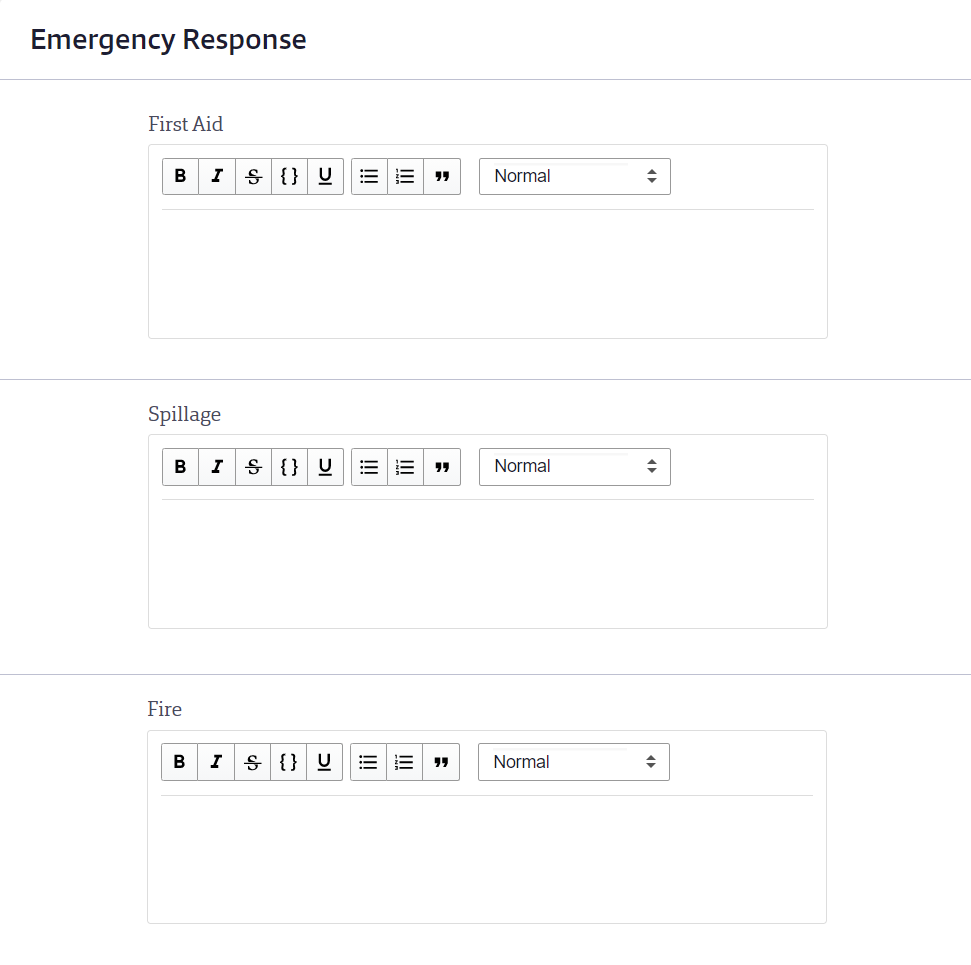Add bullet list in First Aid editor
The width and height of the screenshot is (971, 965).
coord(369,177)
